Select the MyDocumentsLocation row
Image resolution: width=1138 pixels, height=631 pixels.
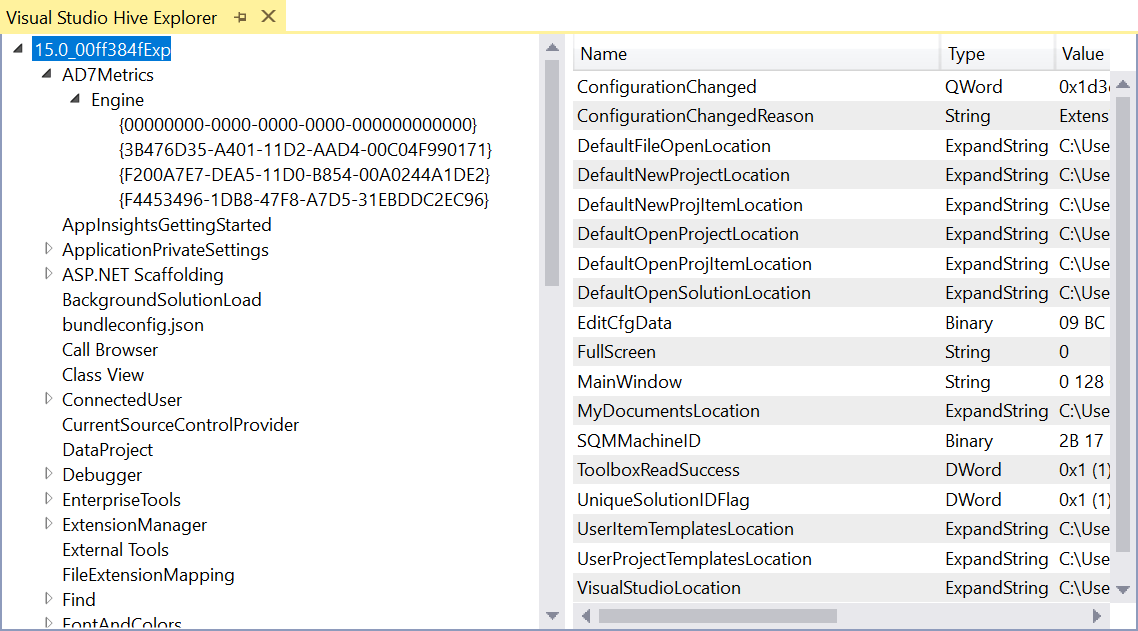[842, 411]
